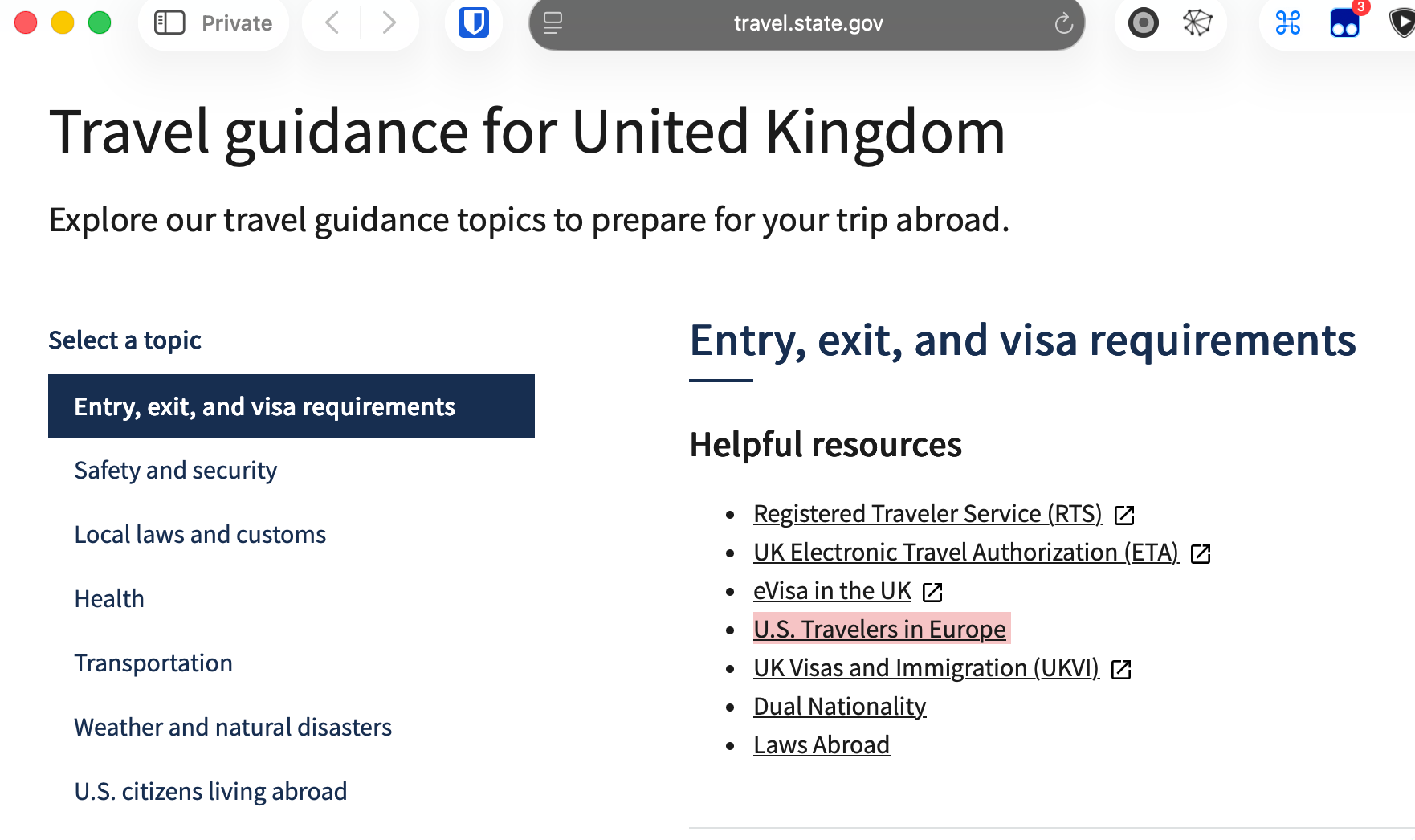
Task: Go back to the previous page
Action: tap(332, 23)
